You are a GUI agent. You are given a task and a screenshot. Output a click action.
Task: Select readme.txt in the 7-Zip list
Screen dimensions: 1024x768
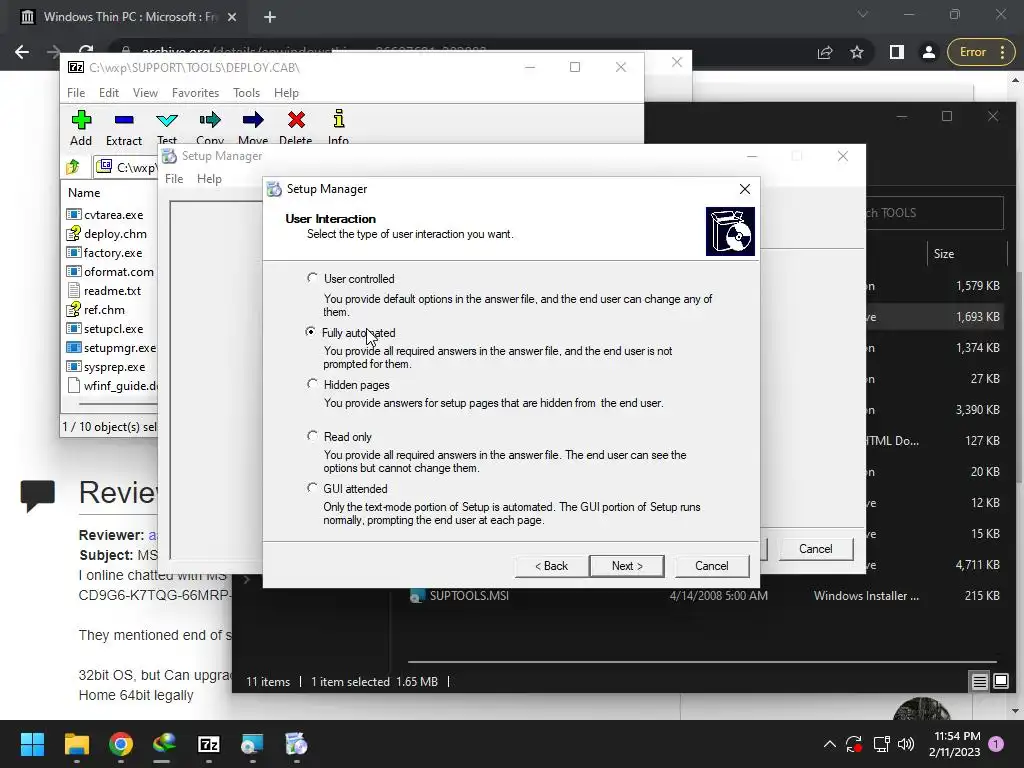(111, 291)
